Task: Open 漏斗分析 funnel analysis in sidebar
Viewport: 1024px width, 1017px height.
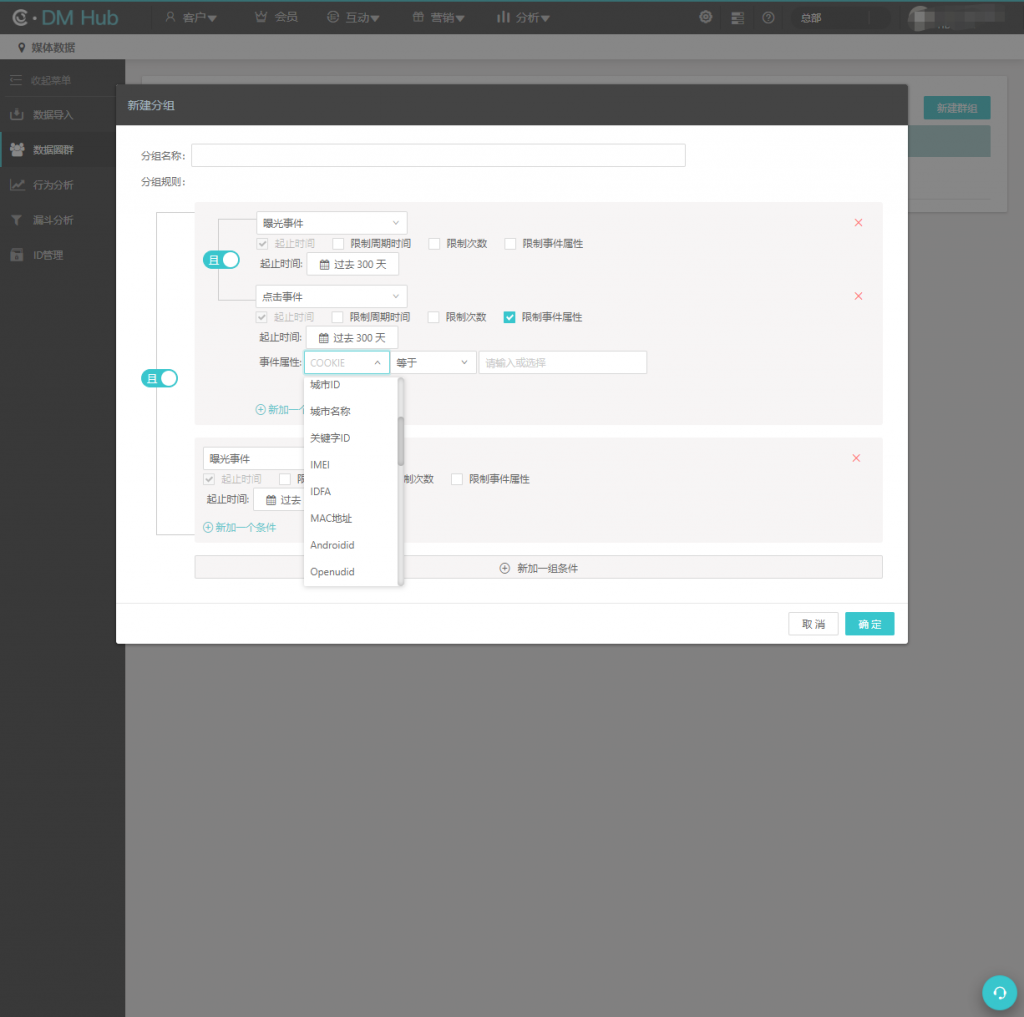Action: coord(52,220)
